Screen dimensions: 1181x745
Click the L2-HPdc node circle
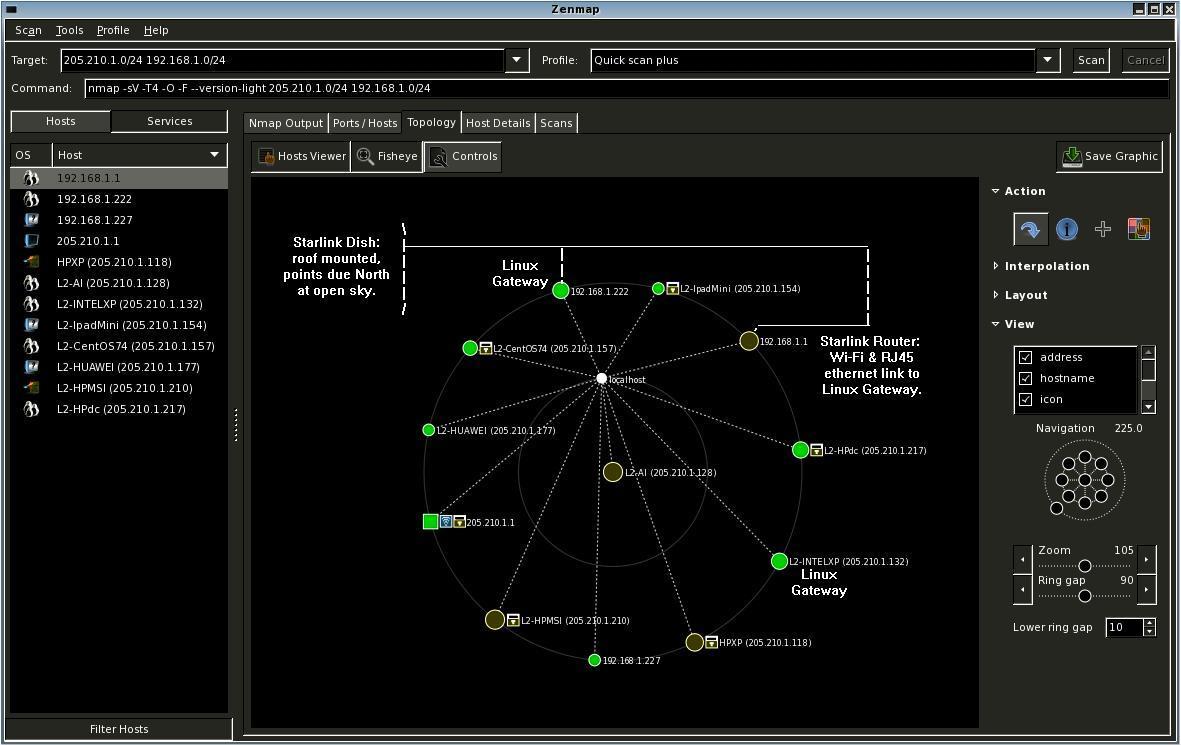click(x=801, y=450)
